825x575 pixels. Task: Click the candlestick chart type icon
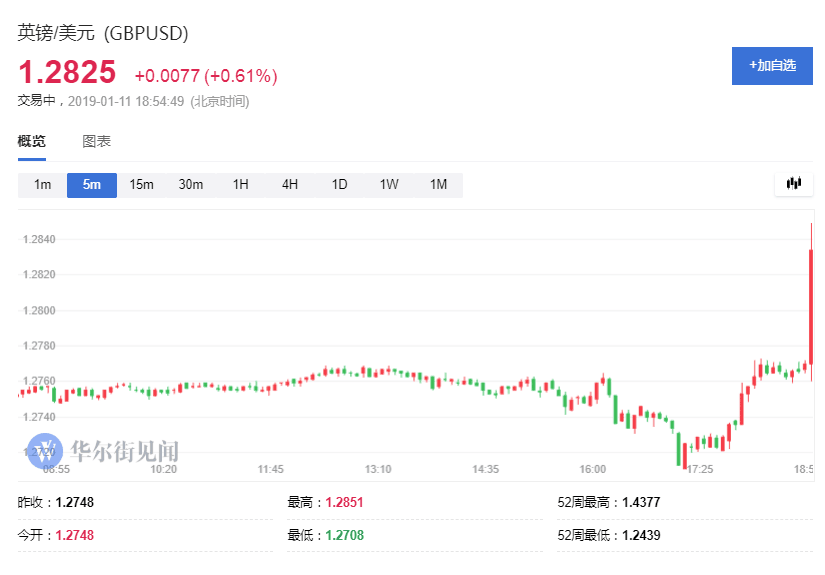click(x=794, y=184)
